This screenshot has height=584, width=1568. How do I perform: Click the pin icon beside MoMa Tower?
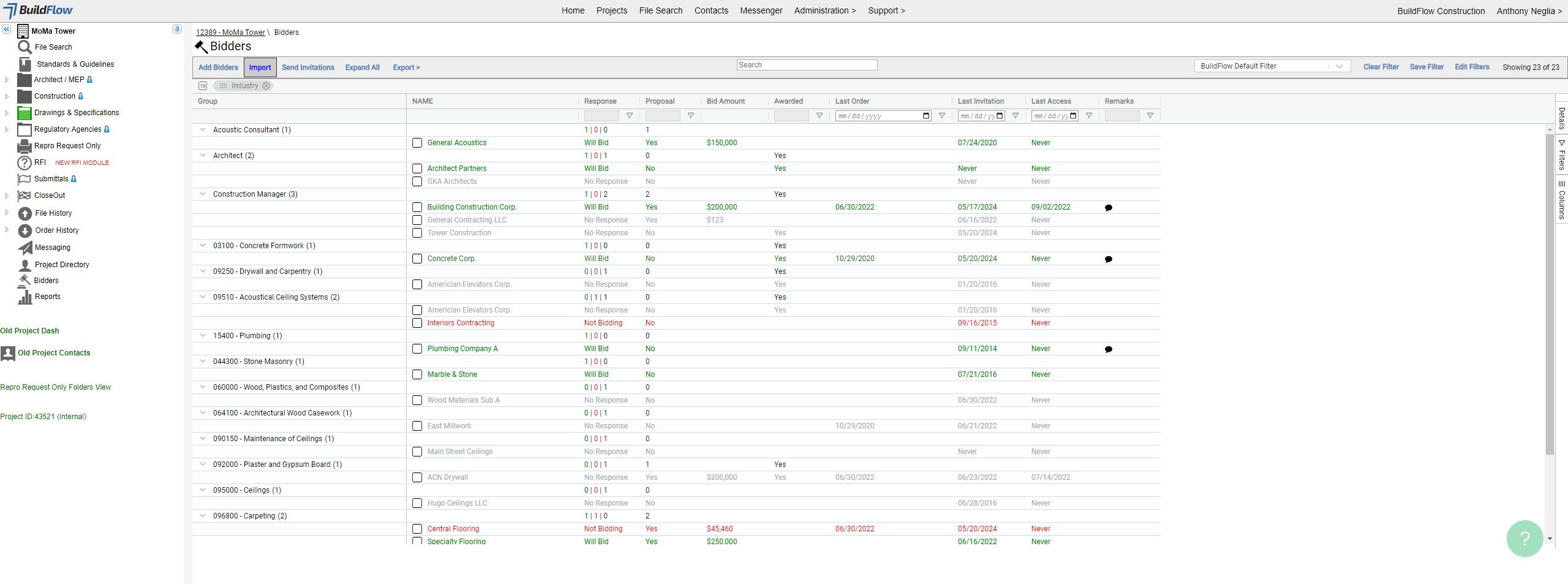177,29
